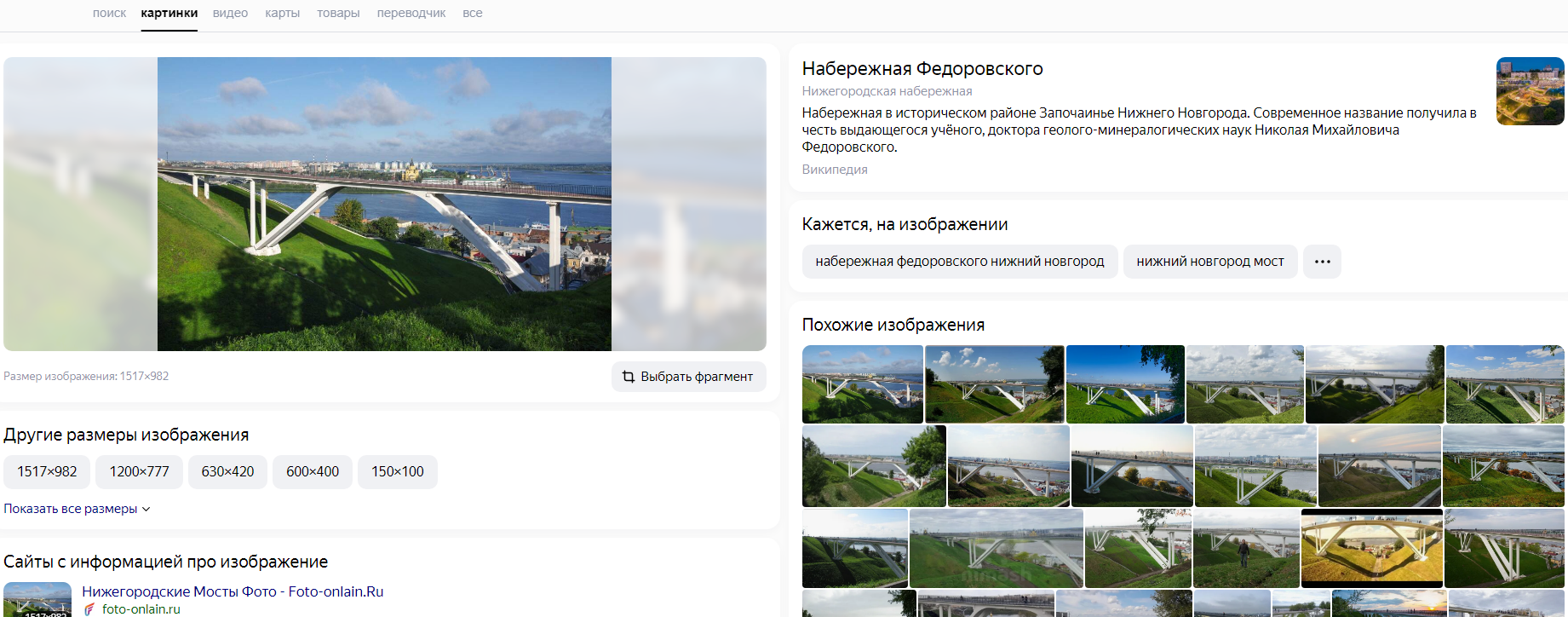Click the Сайты с информацией про изображение heading

point(165,562)
